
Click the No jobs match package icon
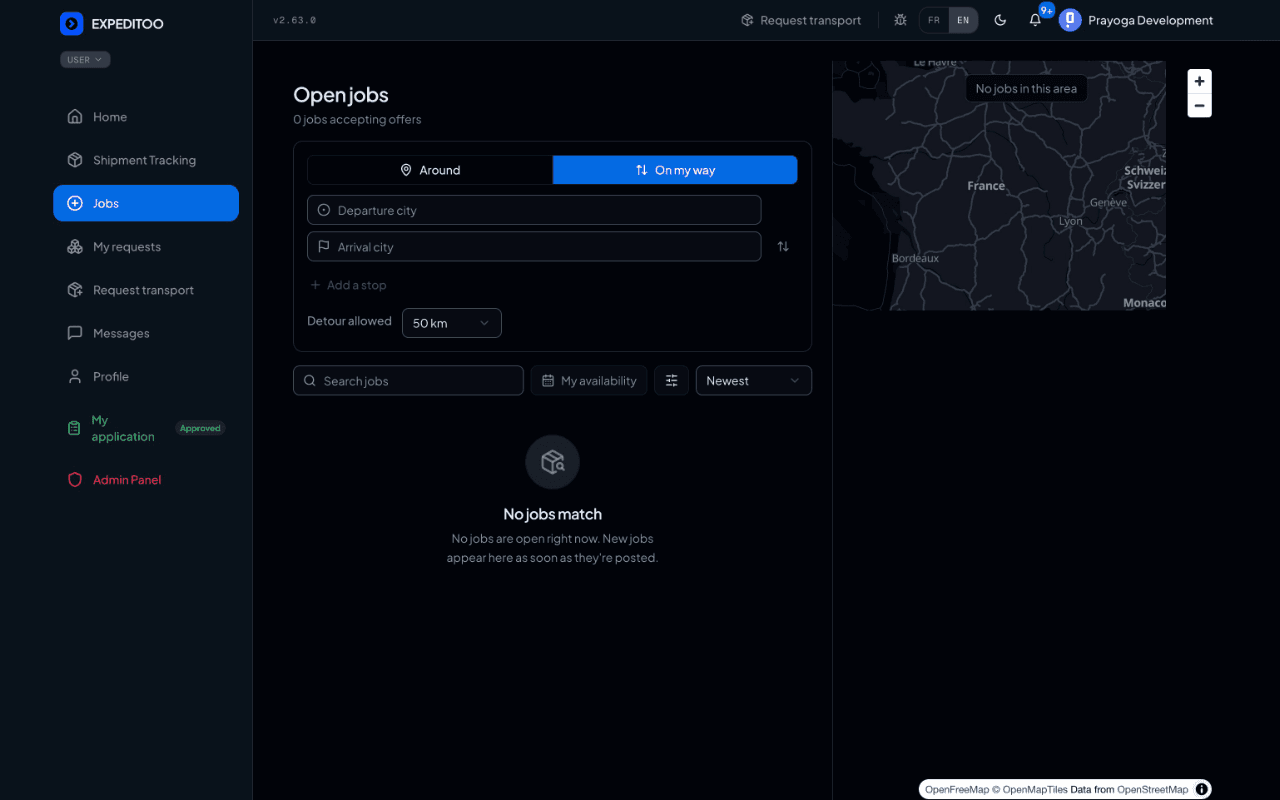point(553,462)
